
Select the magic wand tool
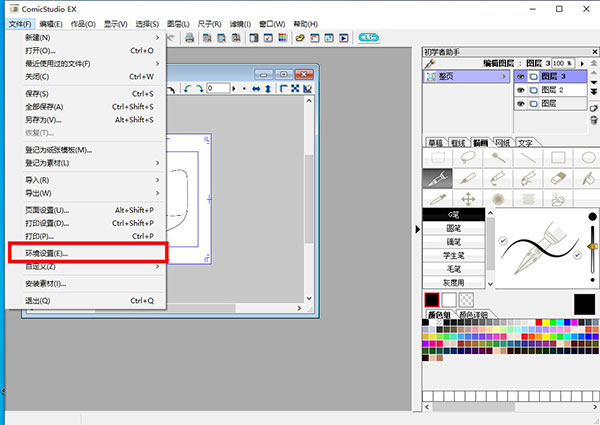(498, 157)
